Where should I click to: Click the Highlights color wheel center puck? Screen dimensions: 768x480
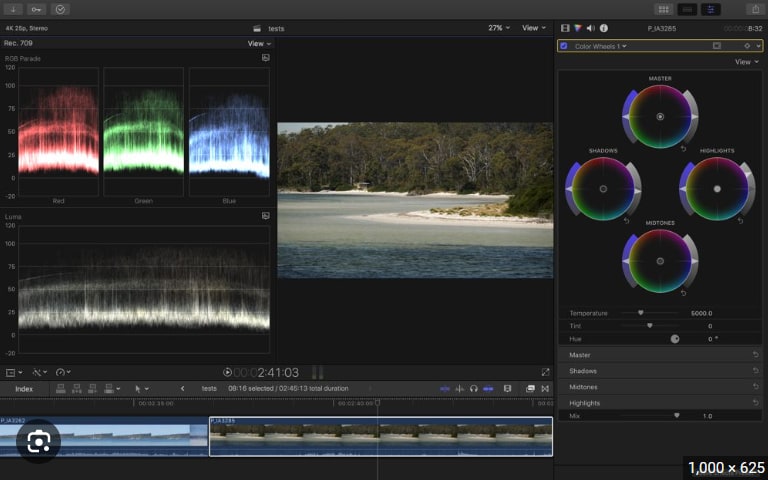pyautogui.click(x=717, y=189)
